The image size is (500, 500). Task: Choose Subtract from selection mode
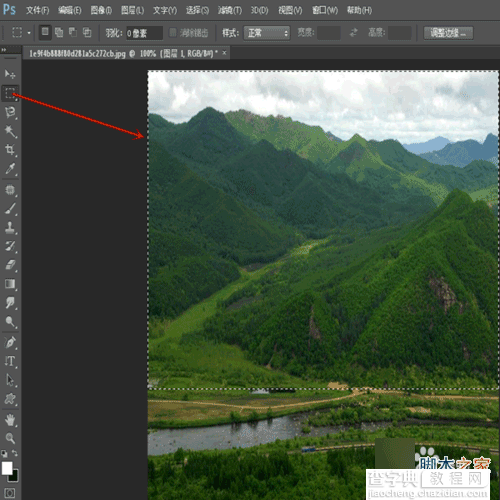tap(73, 32)
